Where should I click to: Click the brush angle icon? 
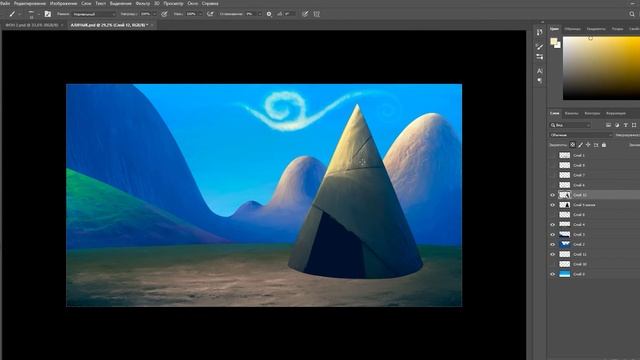coord(280,14)
